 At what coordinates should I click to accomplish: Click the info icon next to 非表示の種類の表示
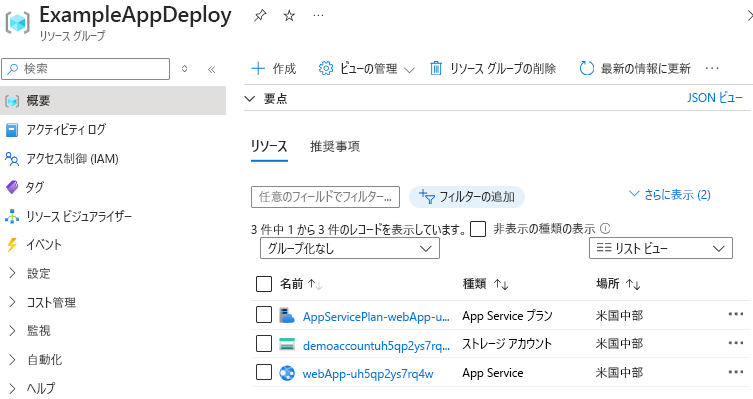(x=605, y=229)
